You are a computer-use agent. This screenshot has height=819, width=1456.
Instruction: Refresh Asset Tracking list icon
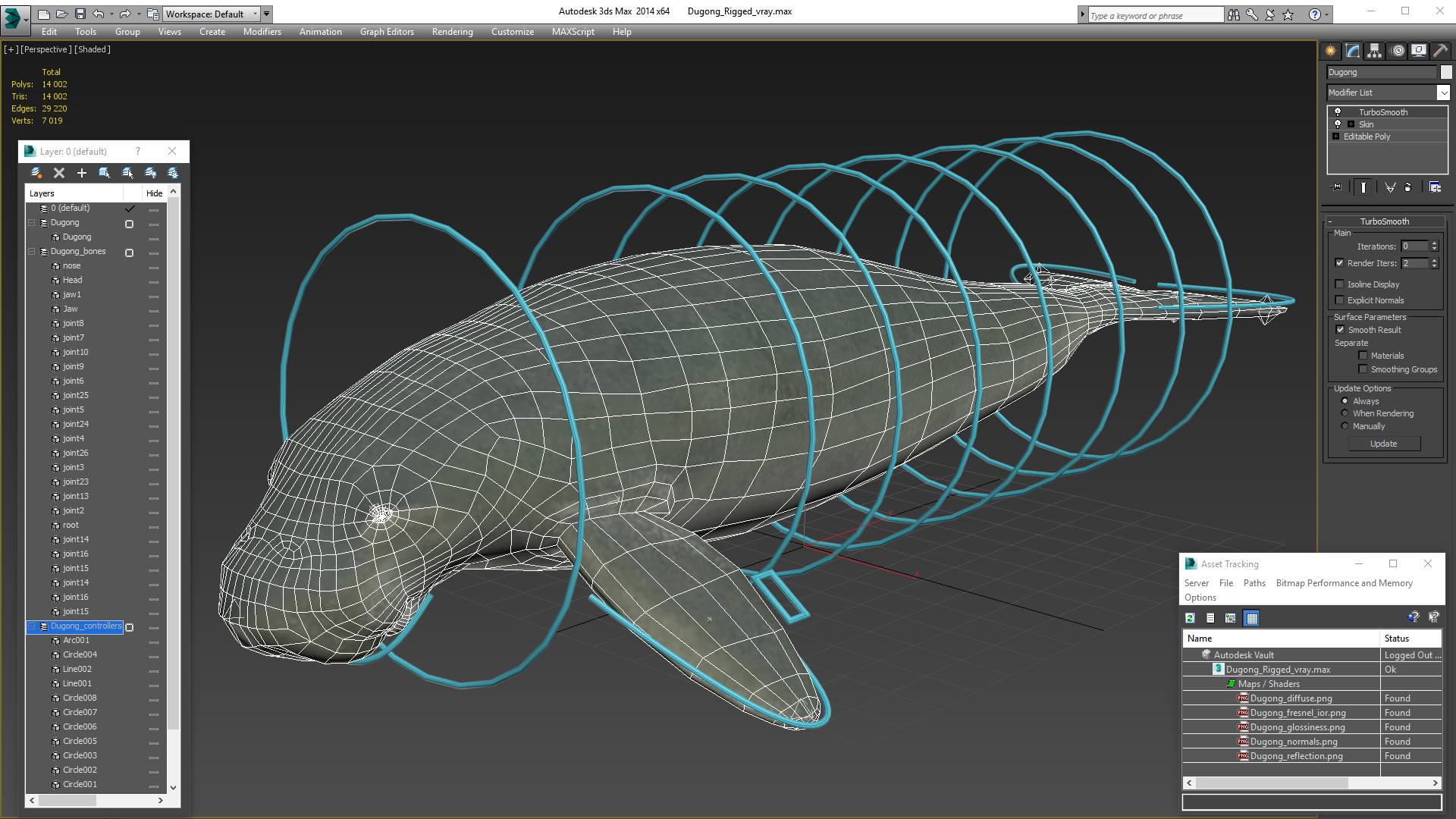1191,618
